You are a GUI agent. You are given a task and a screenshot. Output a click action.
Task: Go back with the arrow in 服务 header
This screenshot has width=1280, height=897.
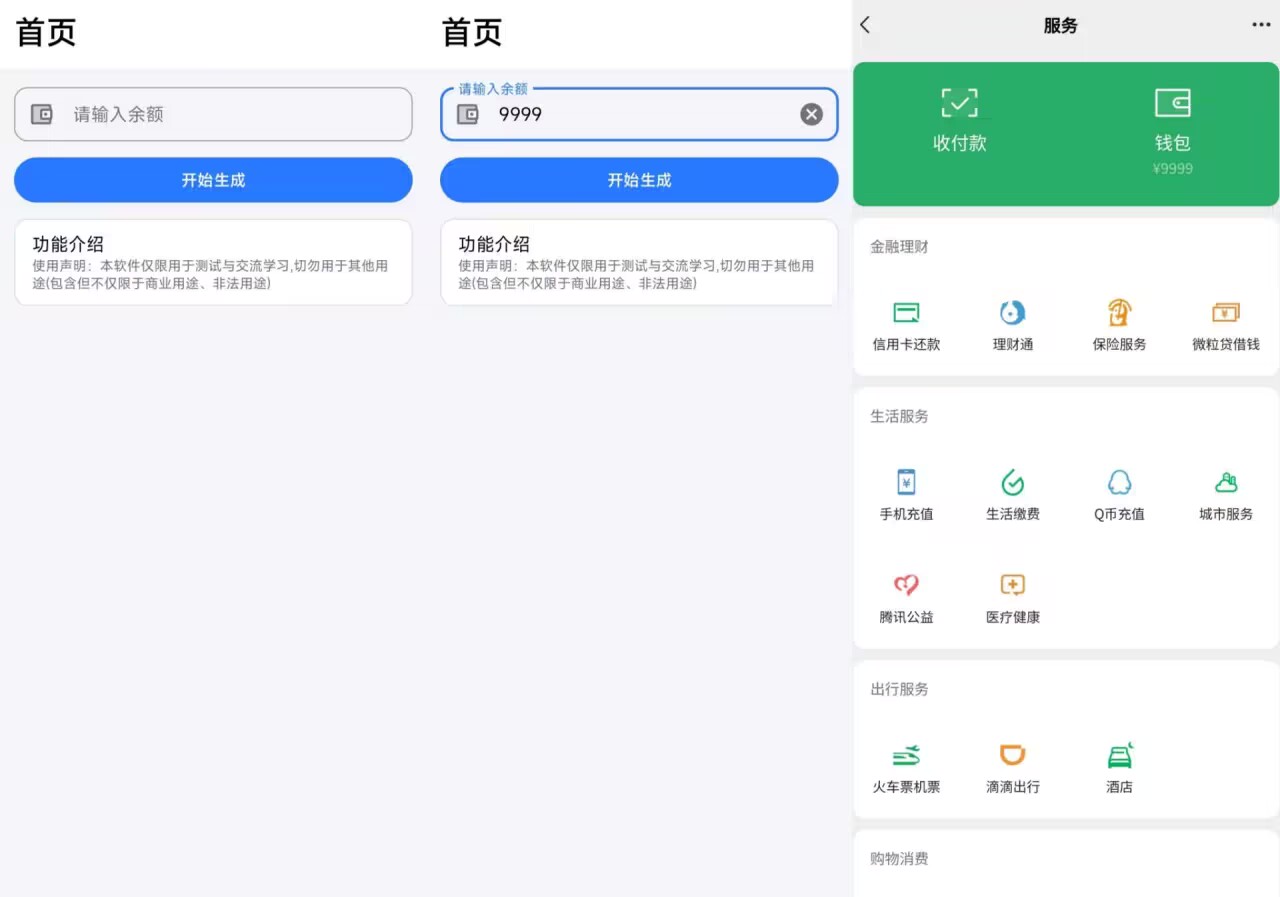pyautogui.click(x=866, y=25)
